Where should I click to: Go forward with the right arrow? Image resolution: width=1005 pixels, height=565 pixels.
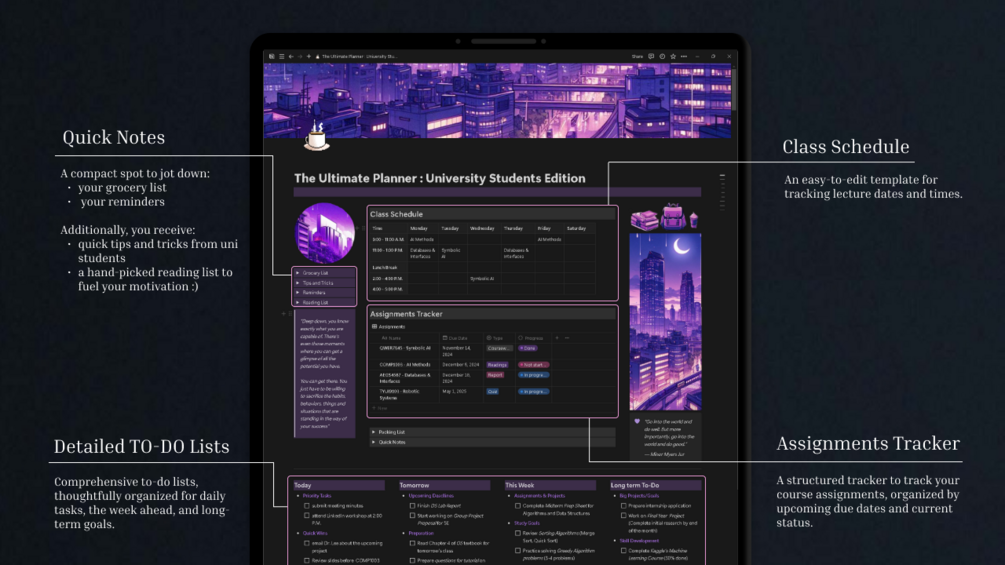pos(299,56)
